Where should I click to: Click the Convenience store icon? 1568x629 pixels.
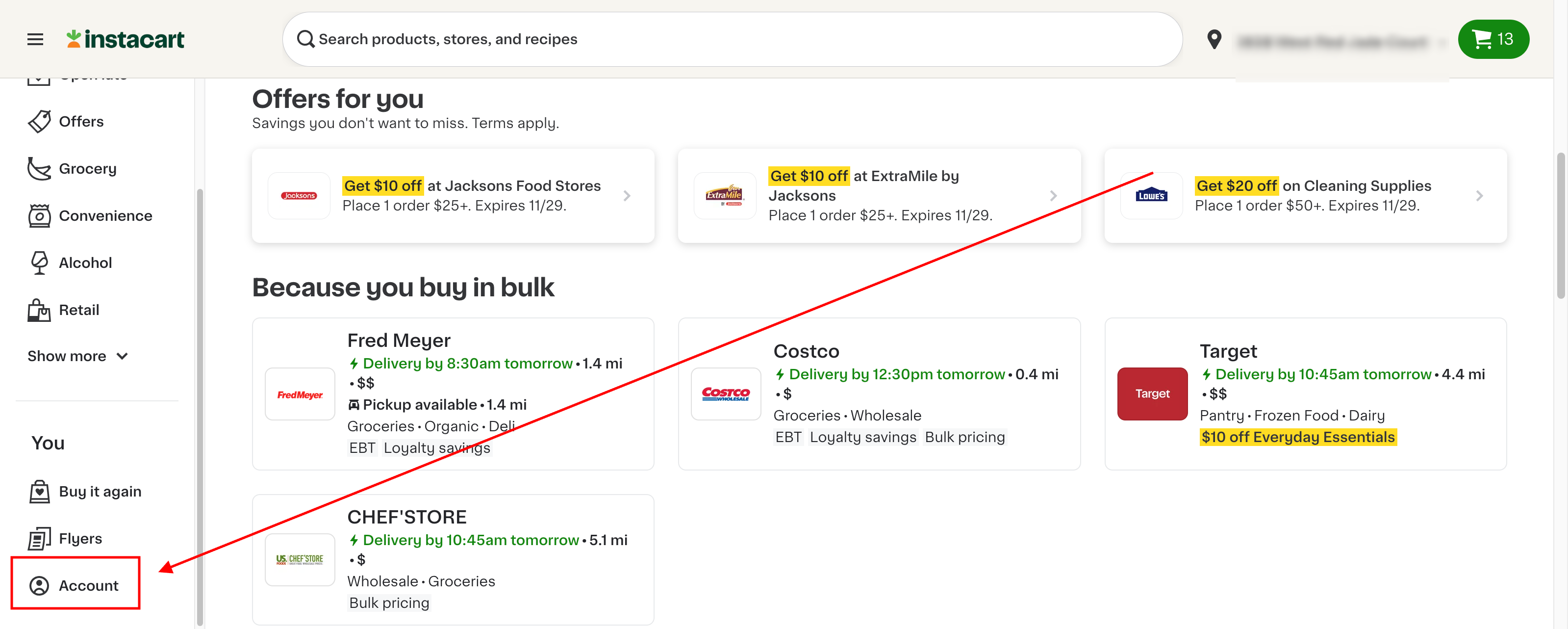tap(40, 215)
